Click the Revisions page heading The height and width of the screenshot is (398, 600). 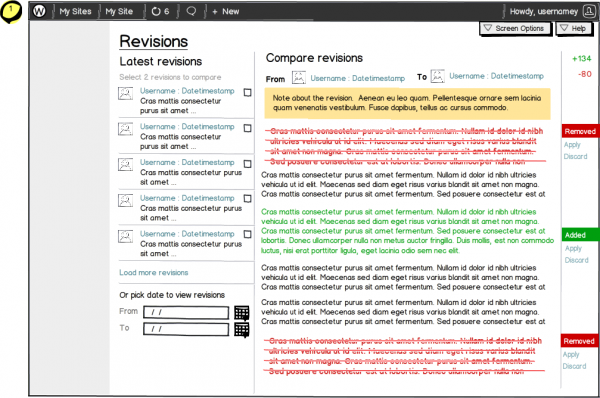click(x=153, y=41)
